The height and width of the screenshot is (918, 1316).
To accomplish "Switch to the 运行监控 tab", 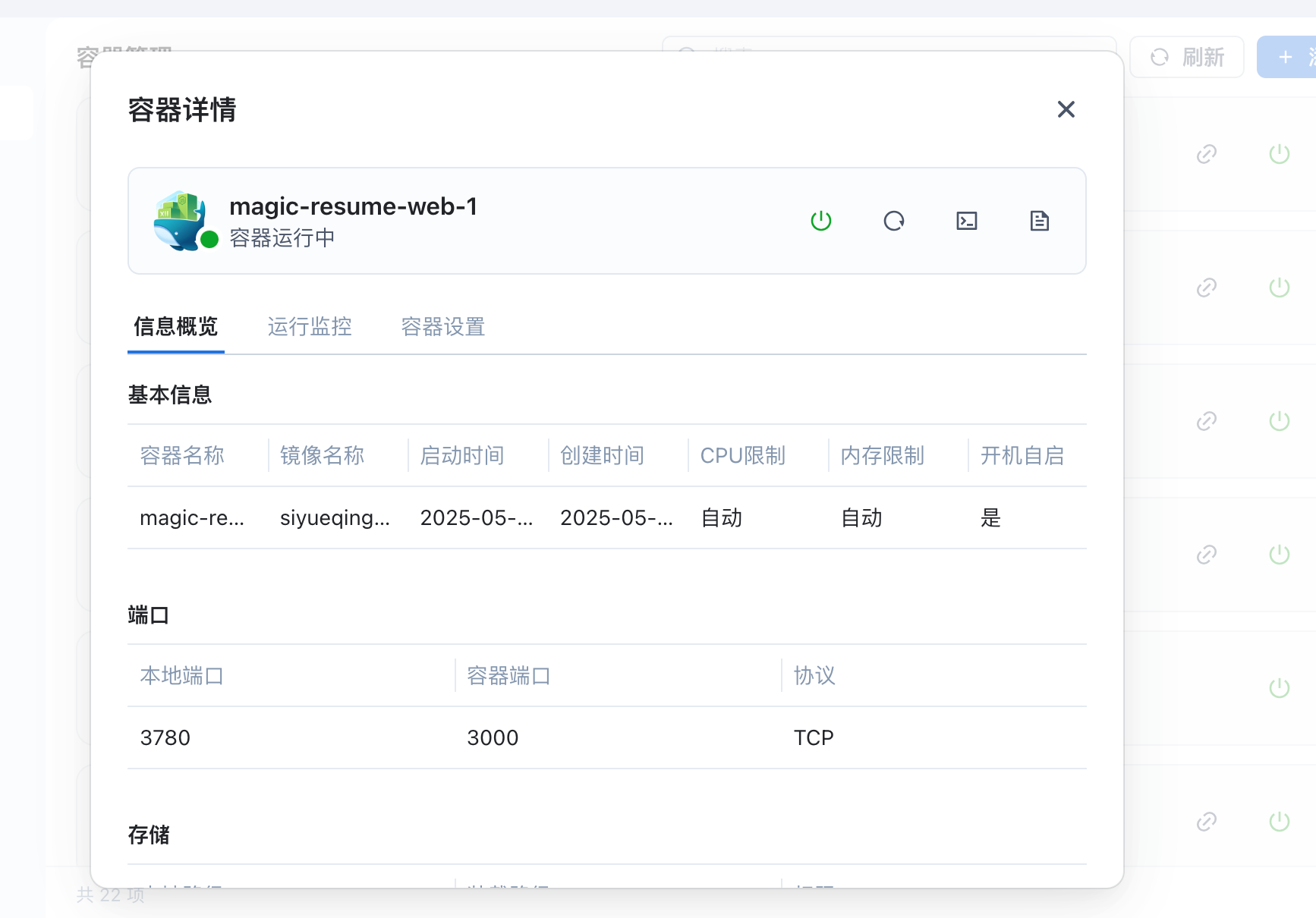I will click(x=309, y=327).
